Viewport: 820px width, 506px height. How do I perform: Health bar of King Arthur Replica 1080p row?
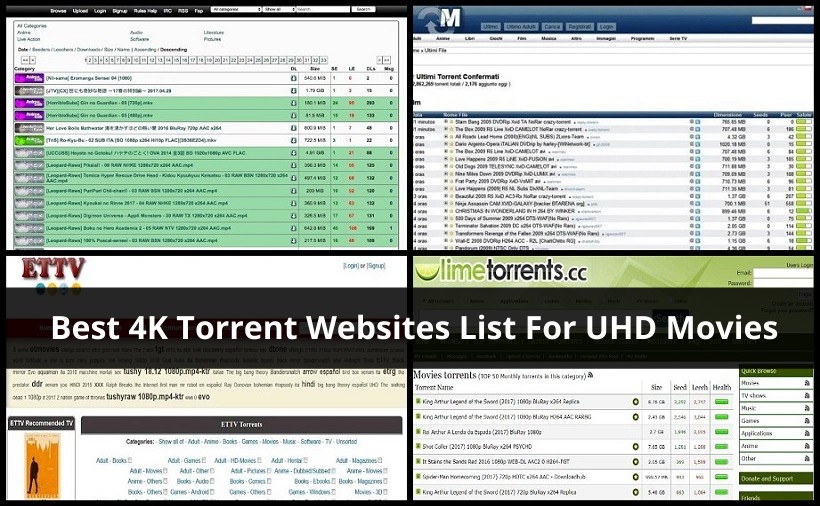pyautogui.click(x=721, y=402)
